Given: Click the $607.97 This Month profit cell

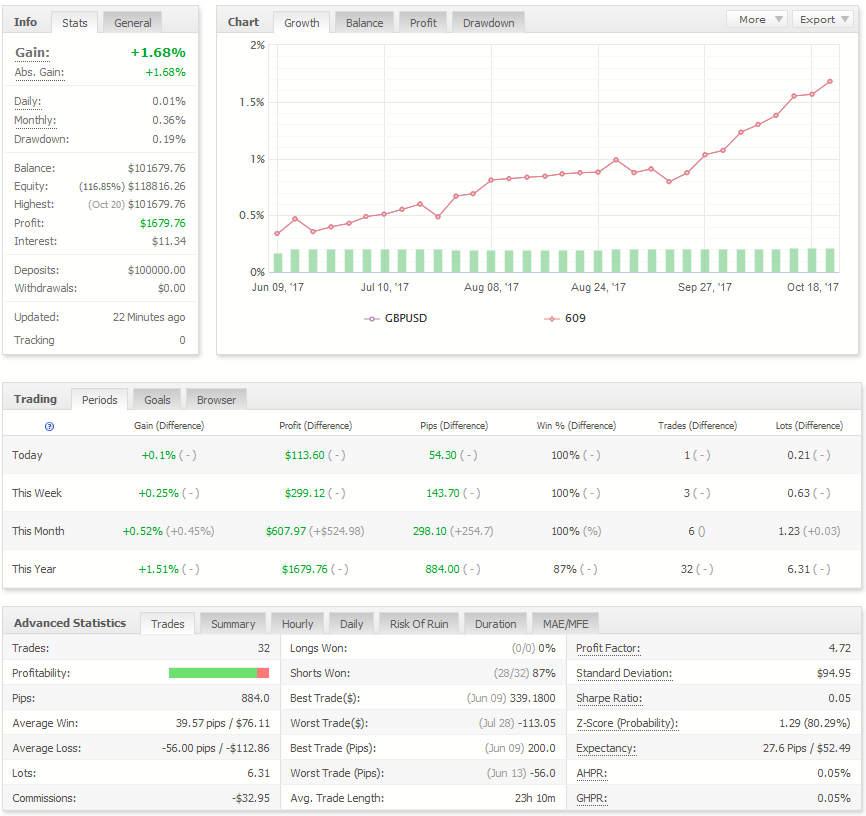Looking at the screenshot, I should pyautogui.click(x=286, y=531).
